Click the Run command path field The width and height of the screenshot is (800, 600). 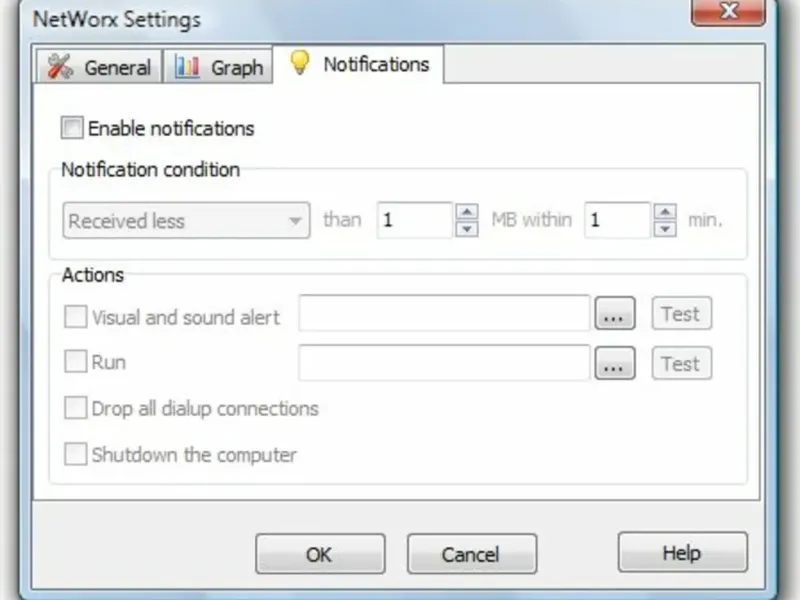[x=444, y=363]
